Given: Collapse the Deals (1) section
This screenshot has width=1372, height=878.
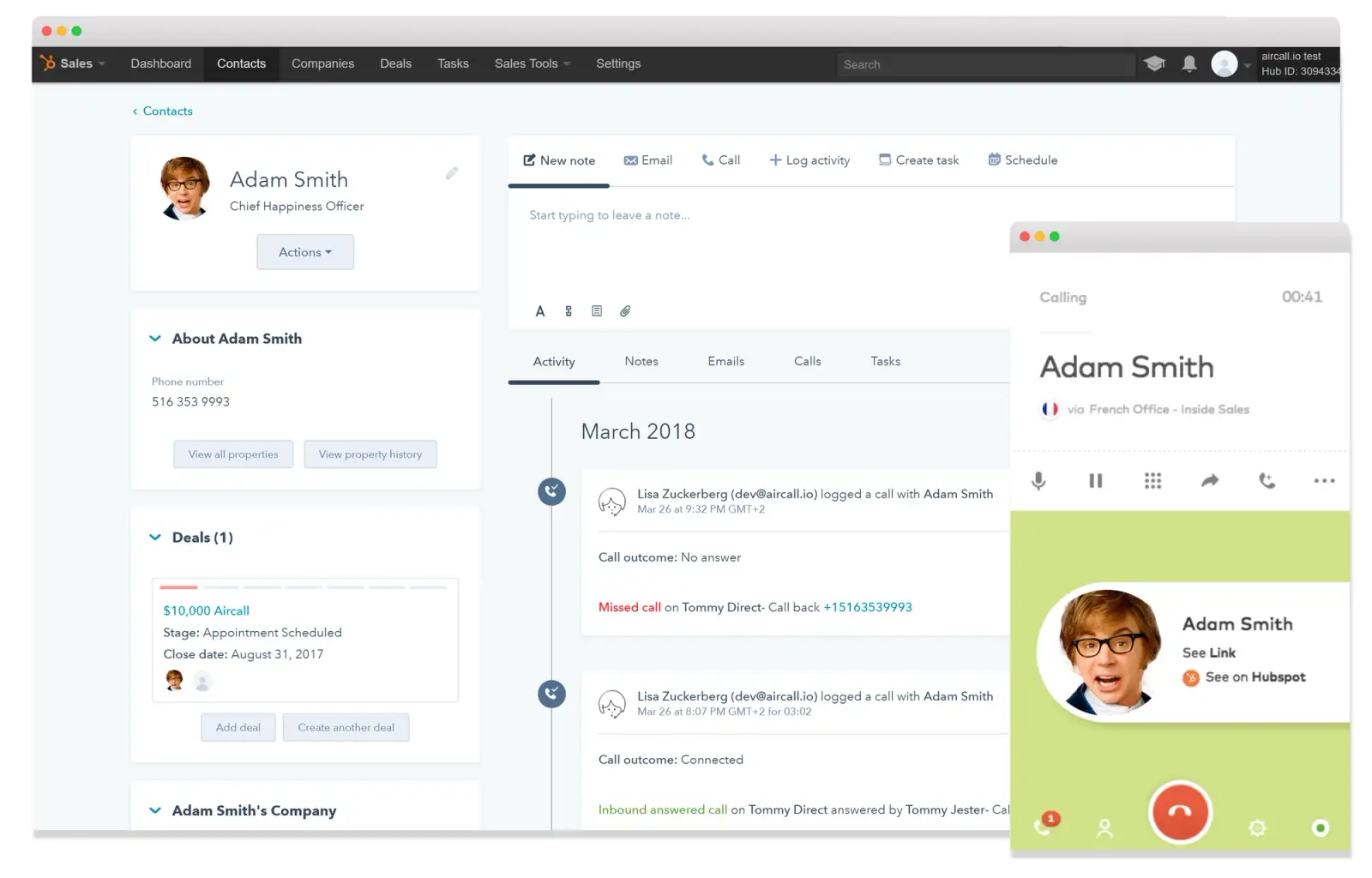Looking at the screenshot, I should point(155,538).
